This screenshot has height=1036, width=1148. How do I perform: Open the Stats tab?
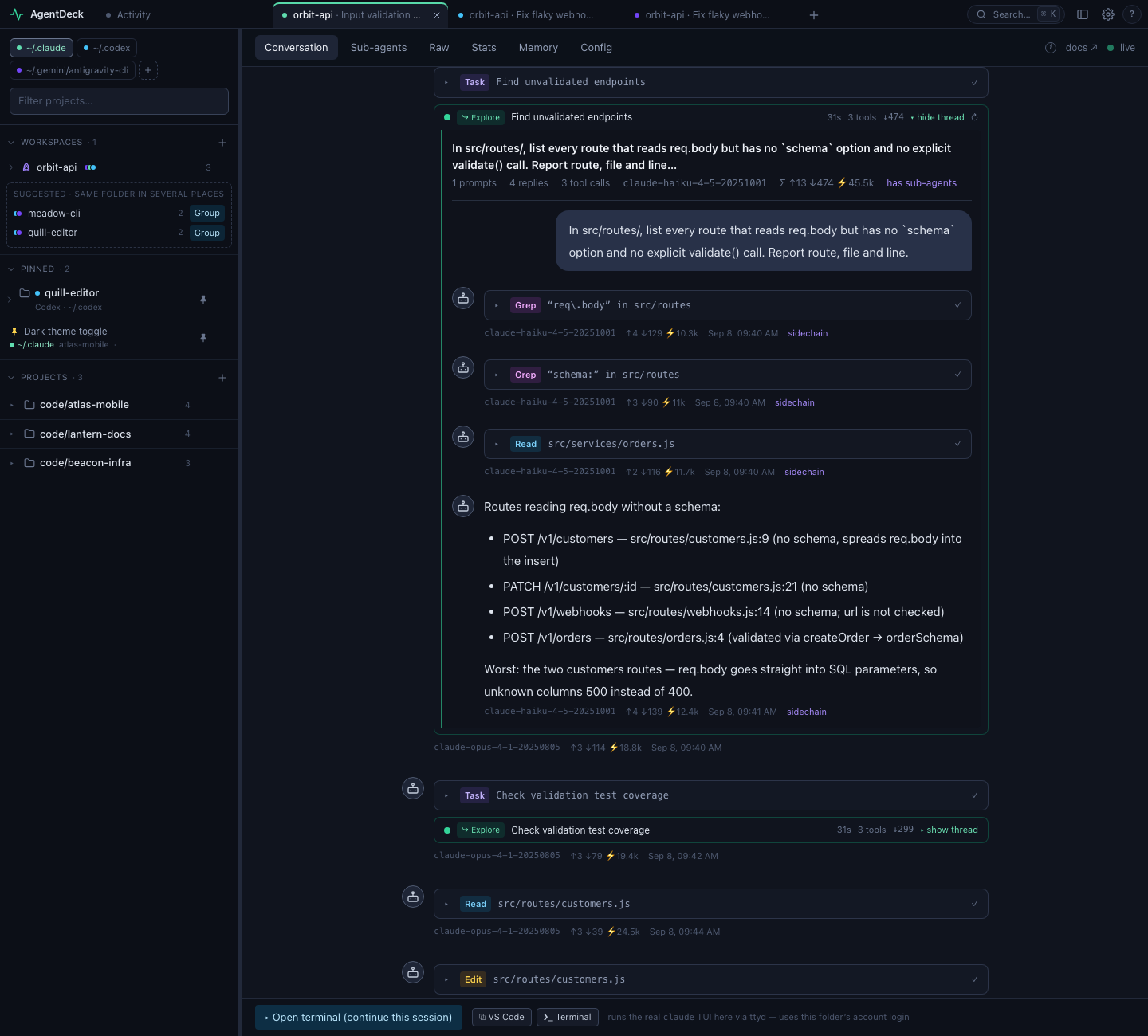tap(484, 48)
